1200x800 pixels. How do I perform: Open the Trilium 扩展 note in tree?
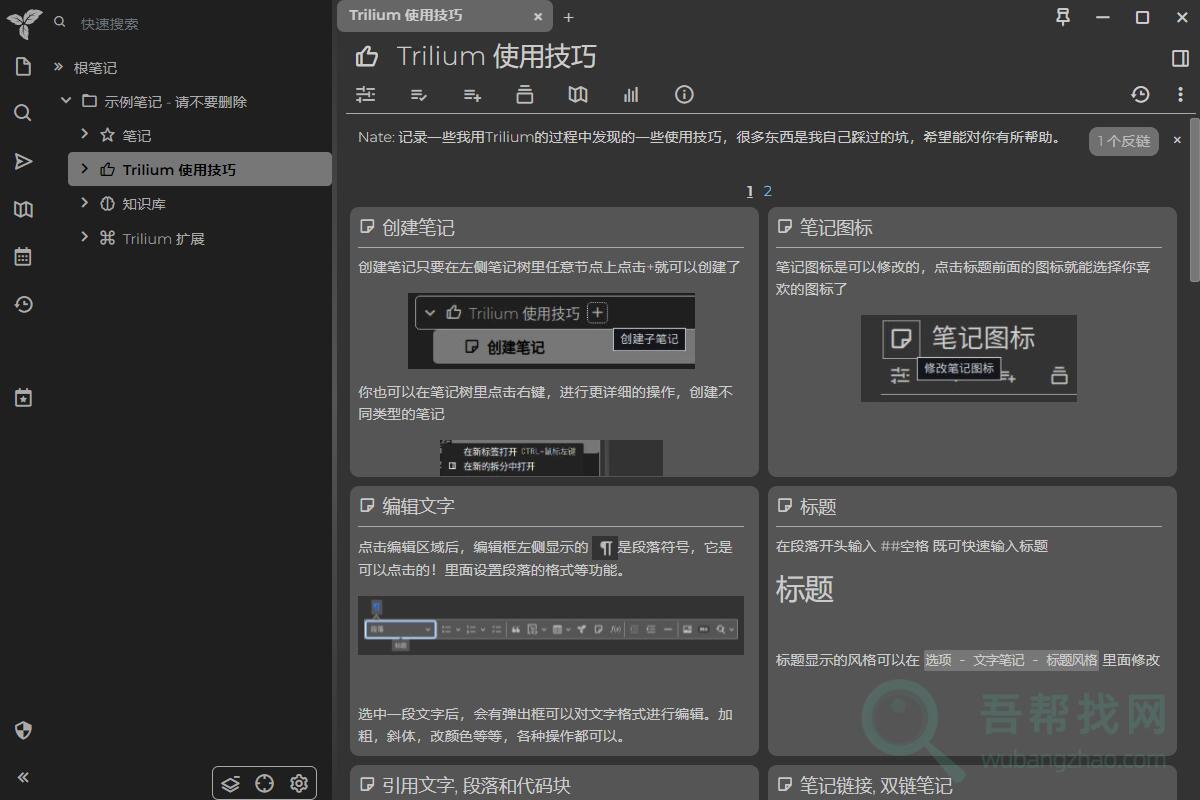pyautogui.click(x=163, y=239)
